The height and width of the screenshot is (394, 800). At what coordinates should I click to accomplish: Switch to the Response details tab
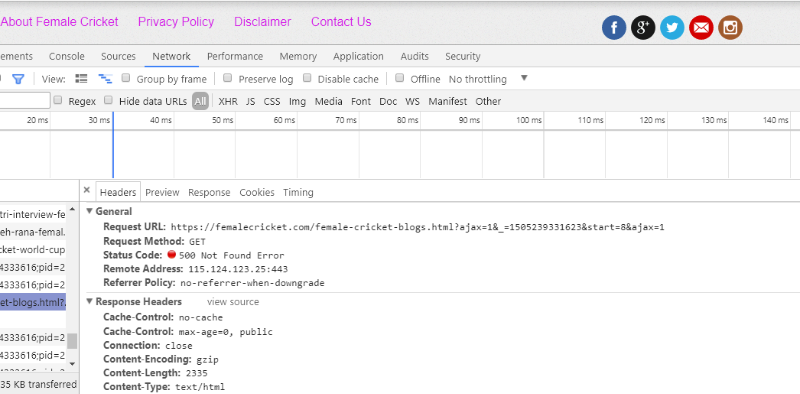[x=209, y=192]
